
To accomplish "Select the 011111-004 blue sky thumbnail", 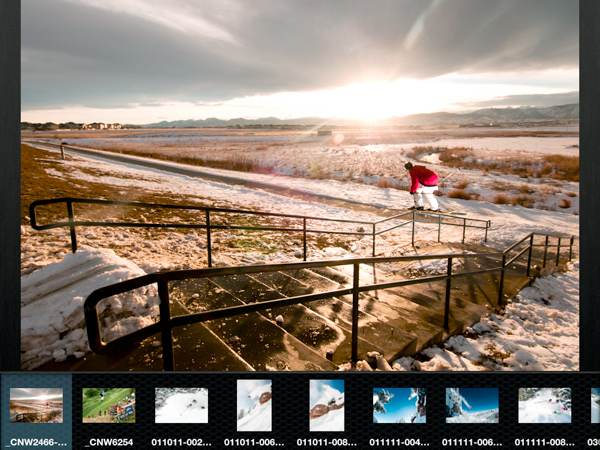I will point(399,405).
